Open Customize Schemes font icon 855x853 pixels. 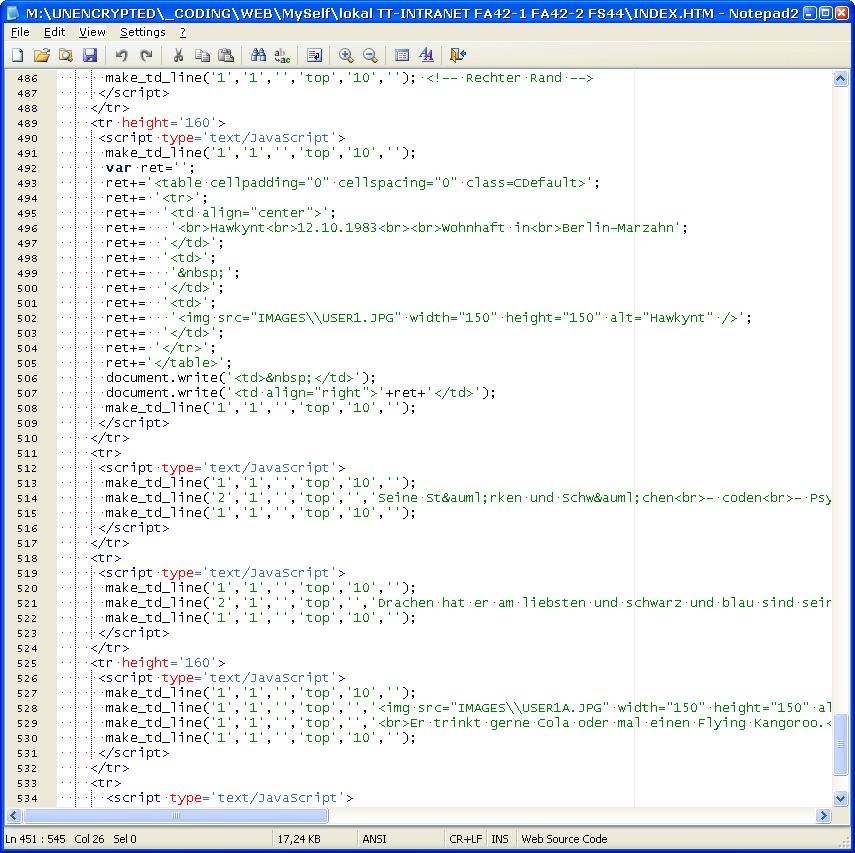point(426,55)
